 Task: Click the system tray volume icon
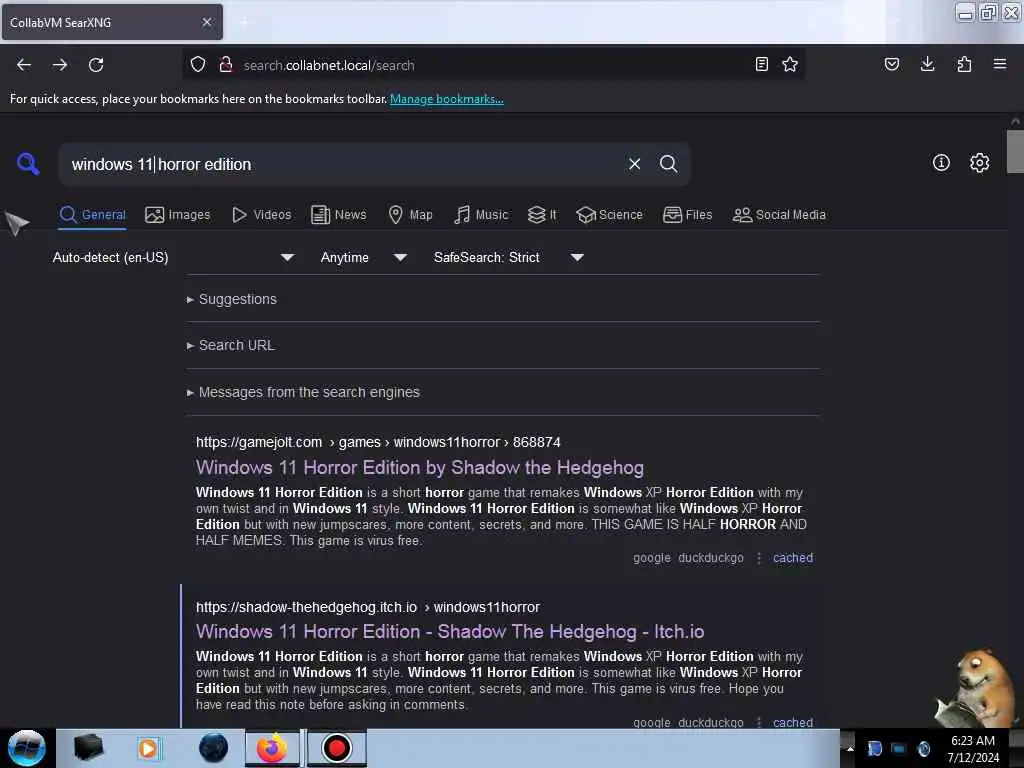[924, 748]
